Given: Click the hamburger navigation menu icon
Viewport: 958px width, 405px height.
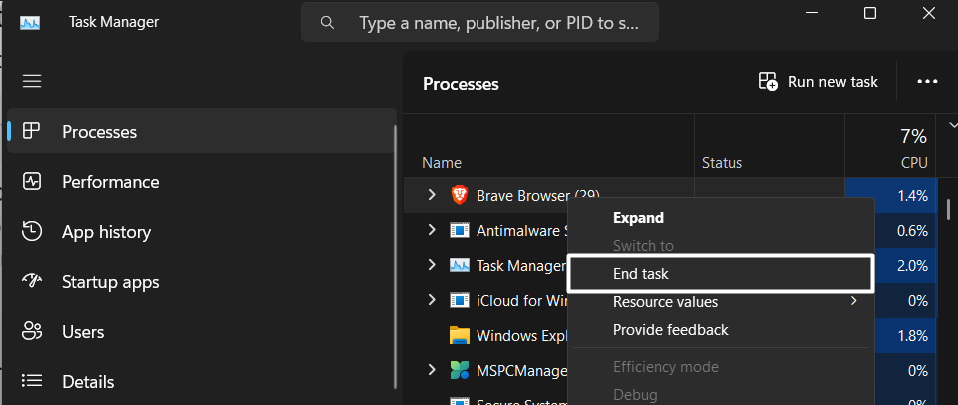Looking at the screenshot, I should click(x=32, y=81).
